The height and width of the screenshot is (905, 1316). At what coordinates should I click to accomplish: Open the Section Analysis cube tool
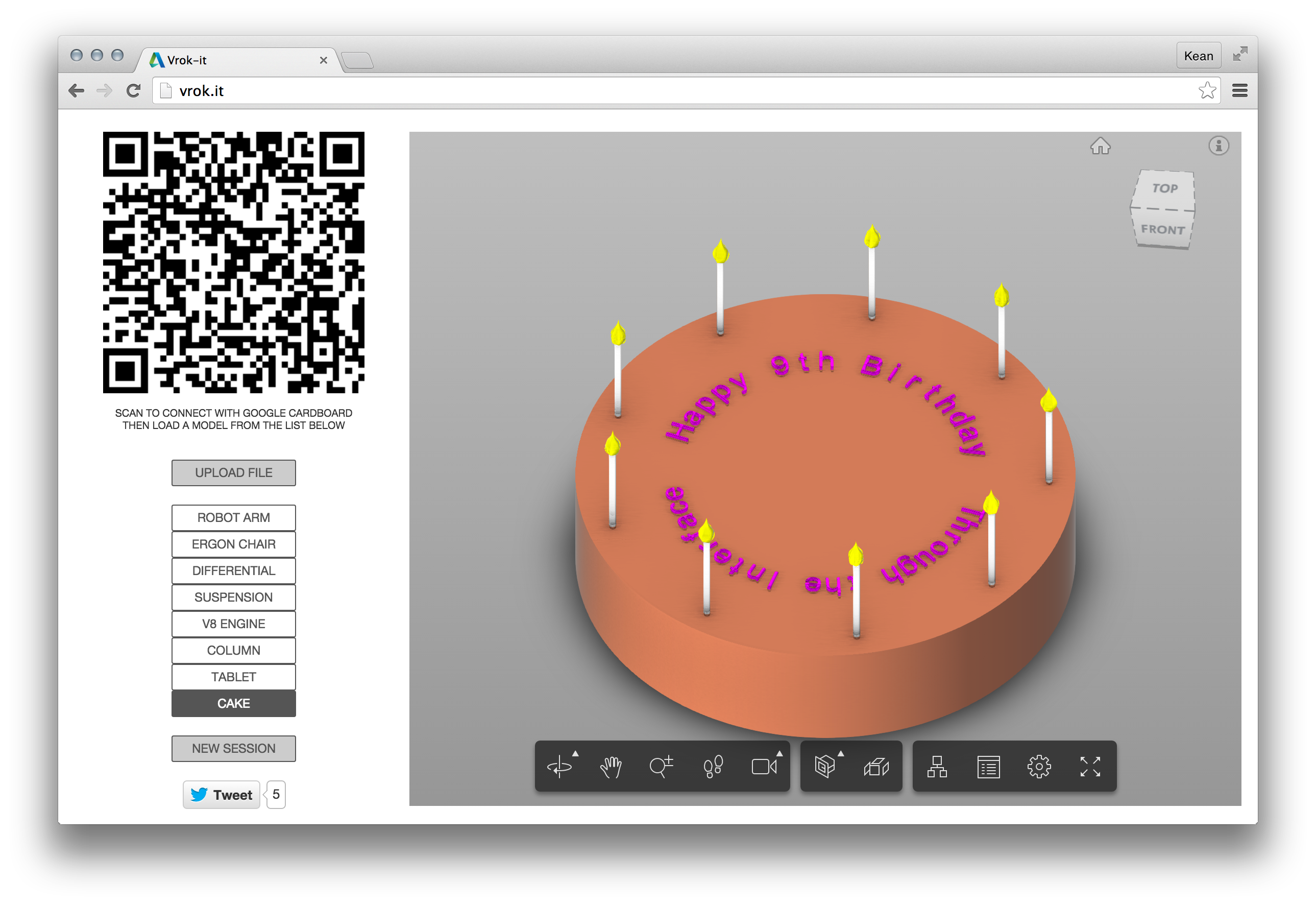click(x=824, y=767)
